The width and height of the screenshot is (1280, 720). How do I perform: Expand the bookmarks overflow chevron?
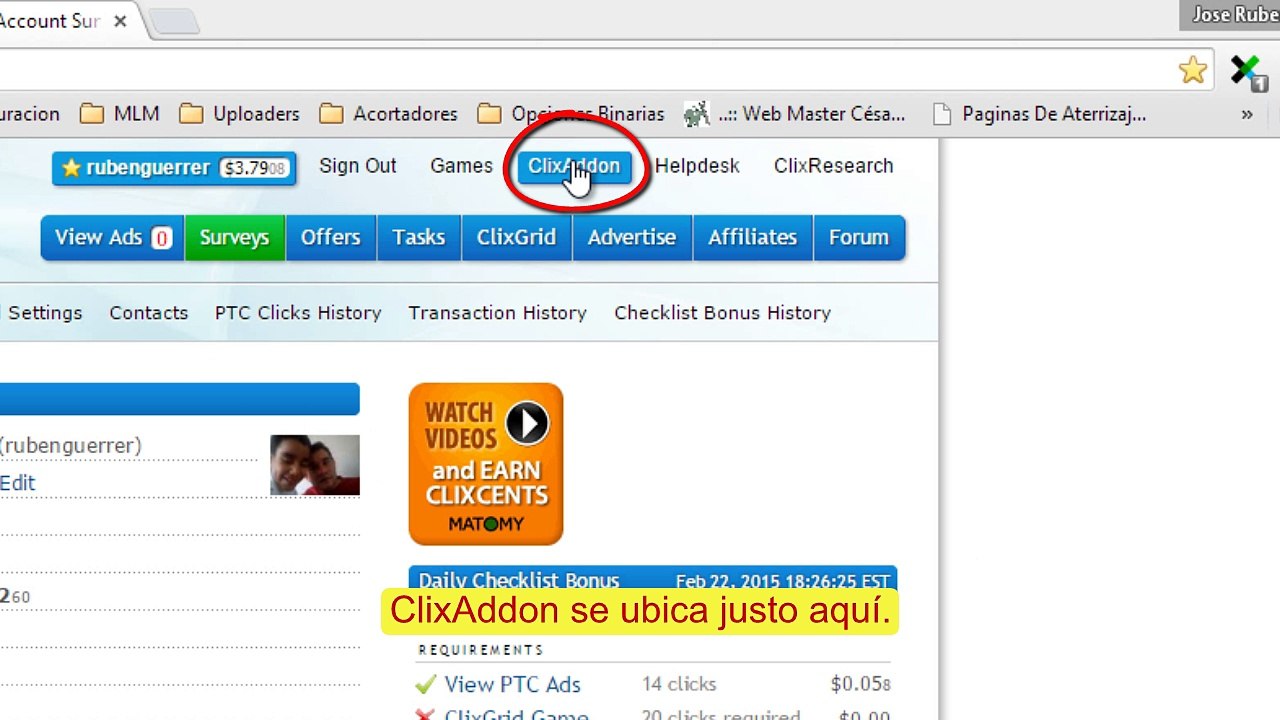(1247, 114)
